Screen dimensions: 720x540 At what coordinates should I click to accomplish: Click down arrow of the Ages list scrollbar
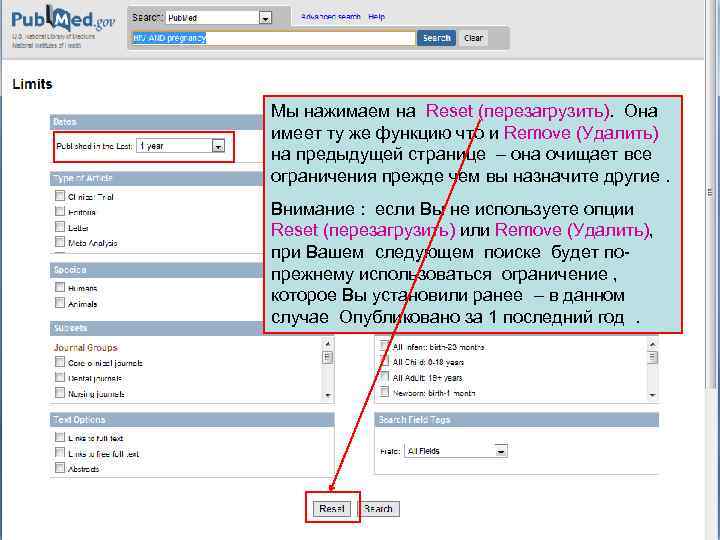pyautogui.click(x=652, y=395)
